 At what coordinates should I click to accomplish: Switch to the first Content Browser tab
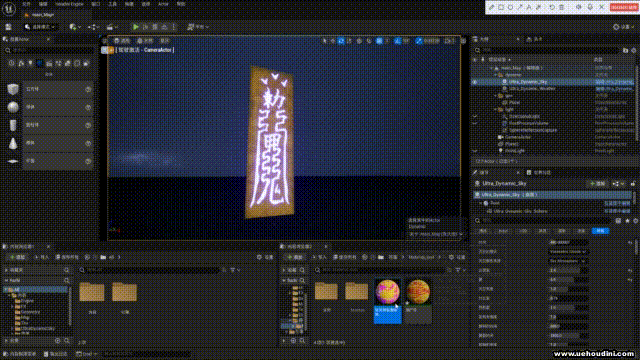tap(22, 247)
